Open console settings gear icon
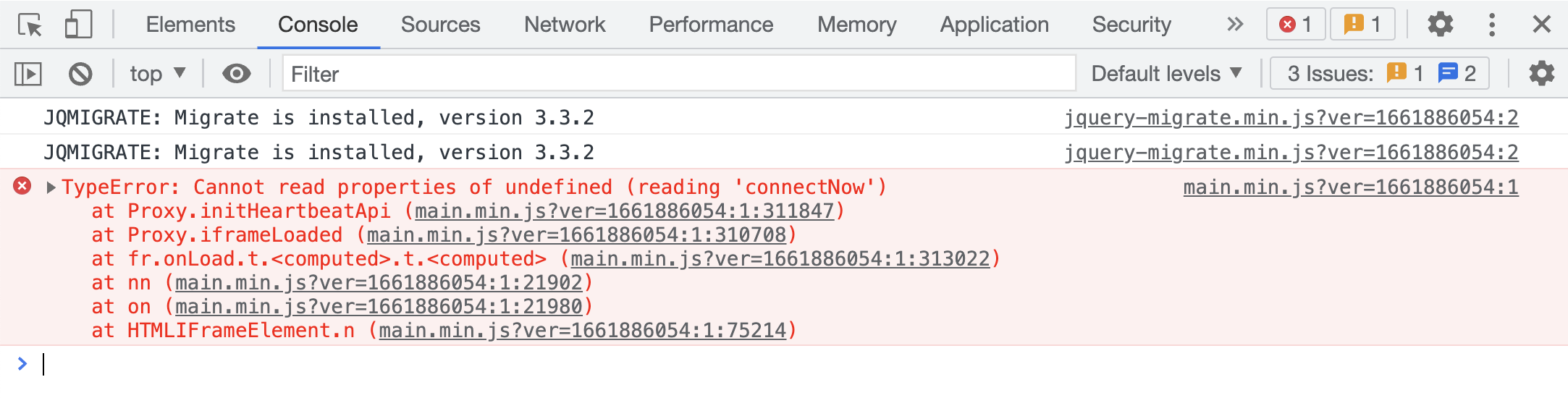Viewport: 1568px width, 398px height. pos(1541,74)
